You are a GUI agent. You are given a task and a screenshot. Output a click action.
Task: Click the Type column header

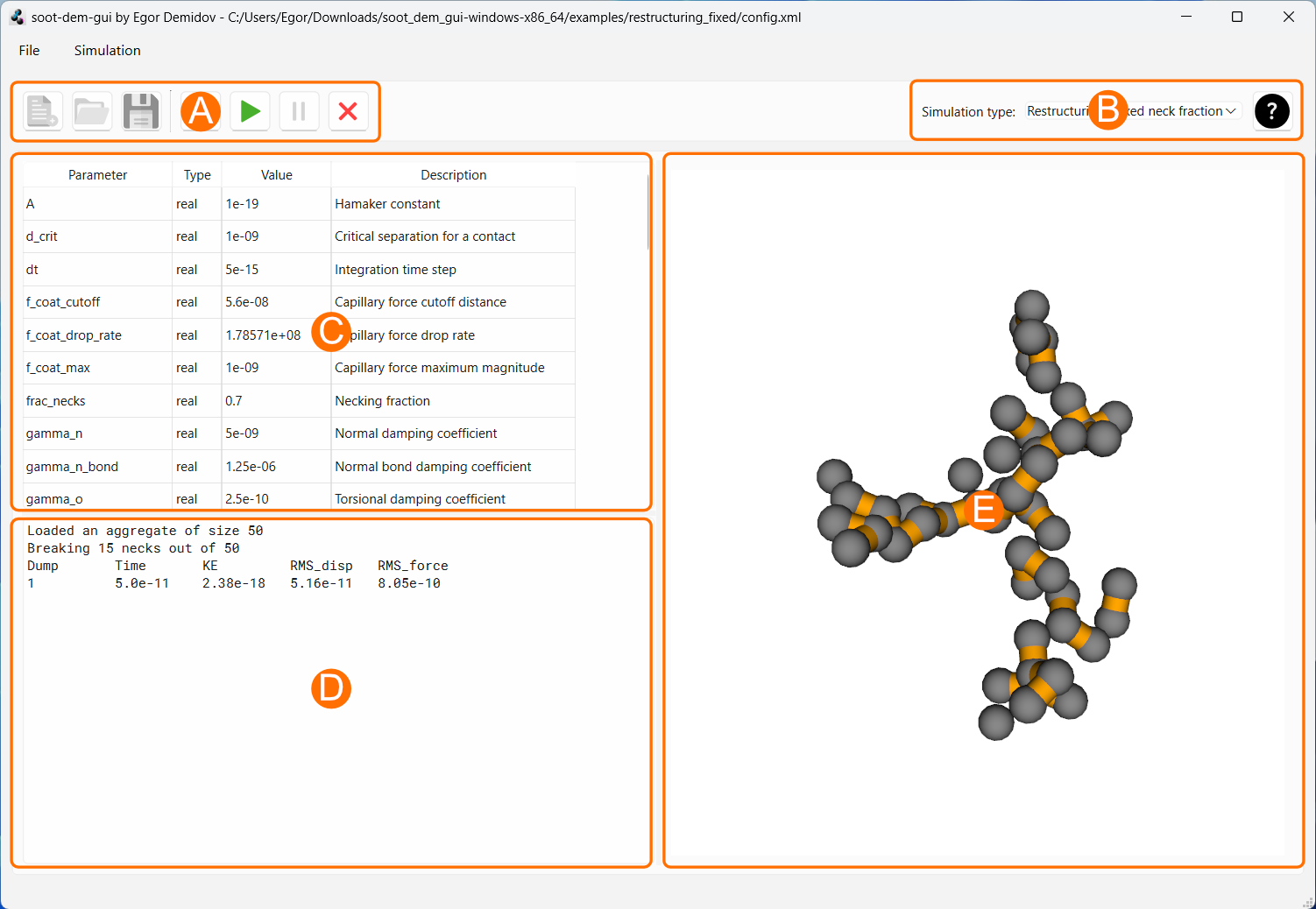[197, 175]
